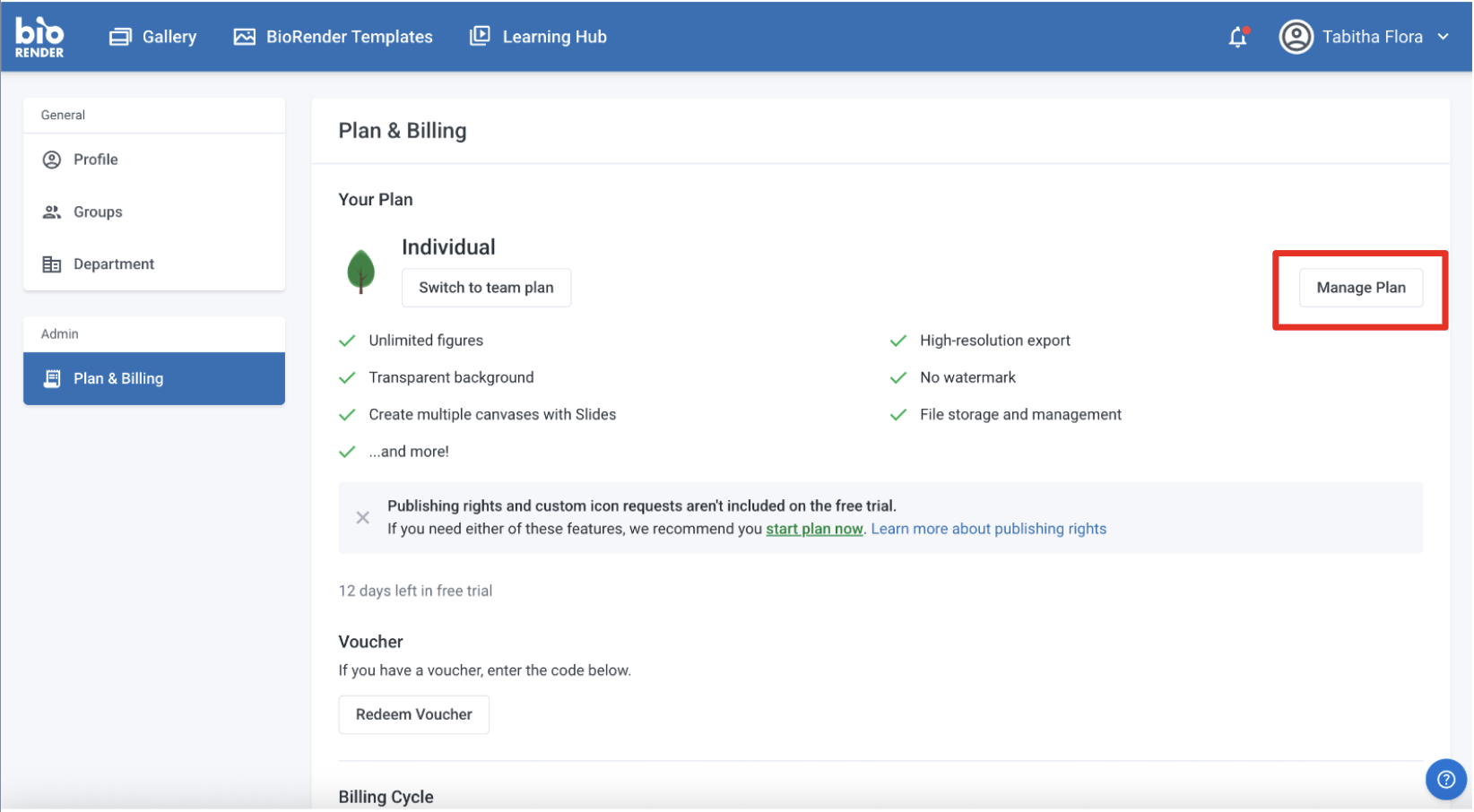
Task: Click the user avatar icon
Action: [x=1296, y=37]
